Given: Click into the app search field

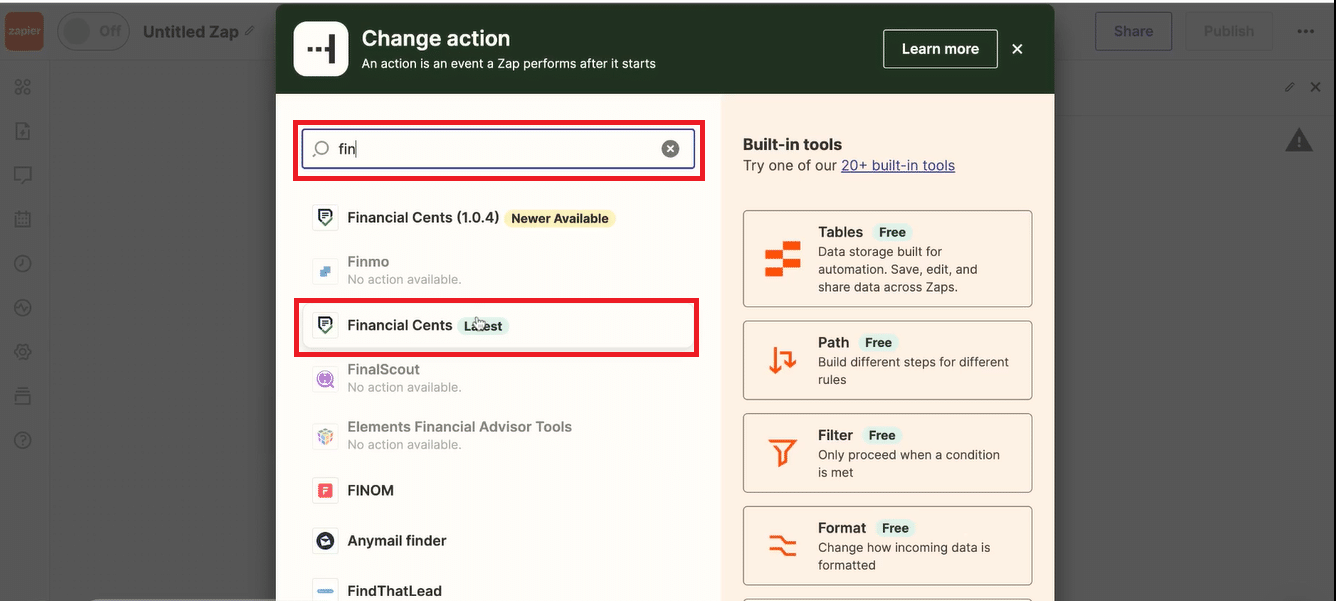Looking at the screenshot, I should [498, 149].
